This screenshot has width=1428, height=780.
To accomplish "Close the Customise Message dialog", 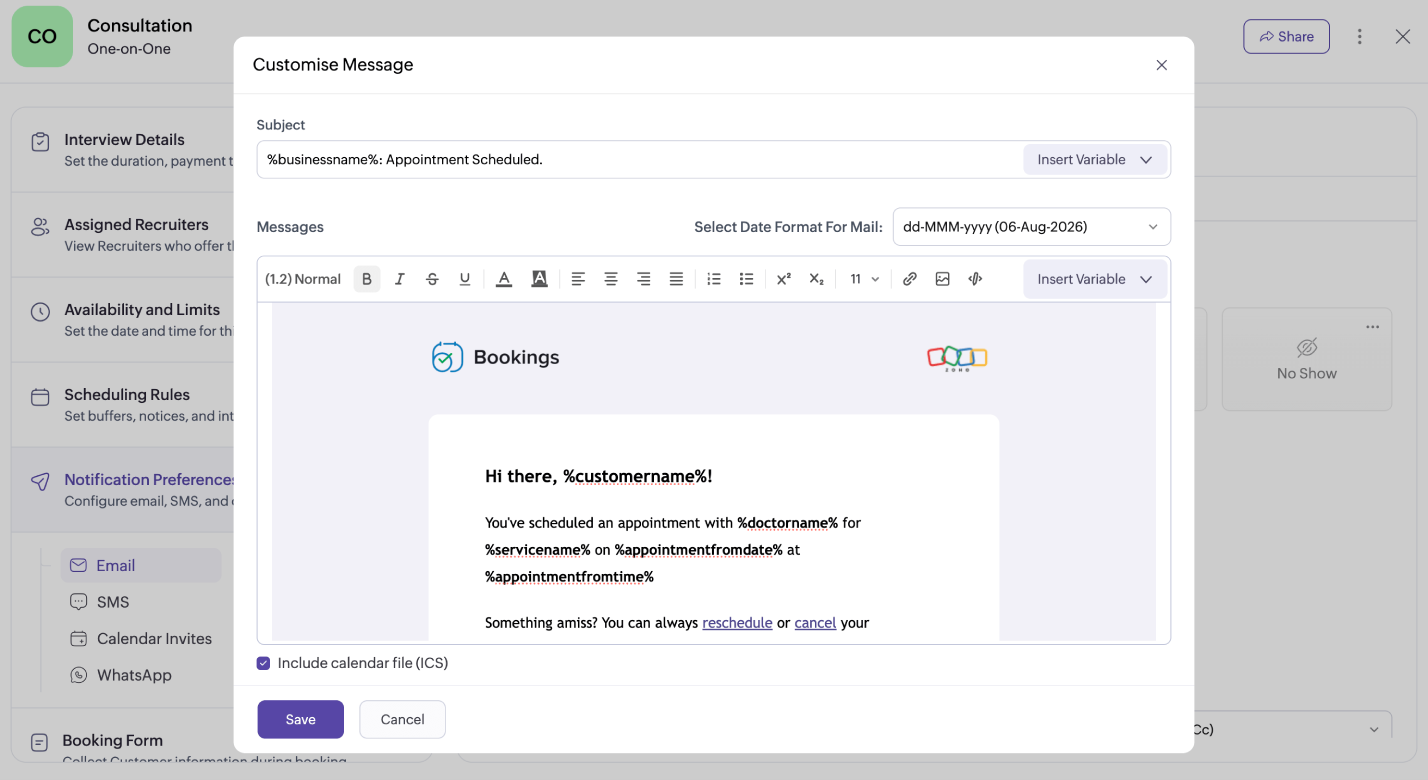I will (x=1162, y=65).
